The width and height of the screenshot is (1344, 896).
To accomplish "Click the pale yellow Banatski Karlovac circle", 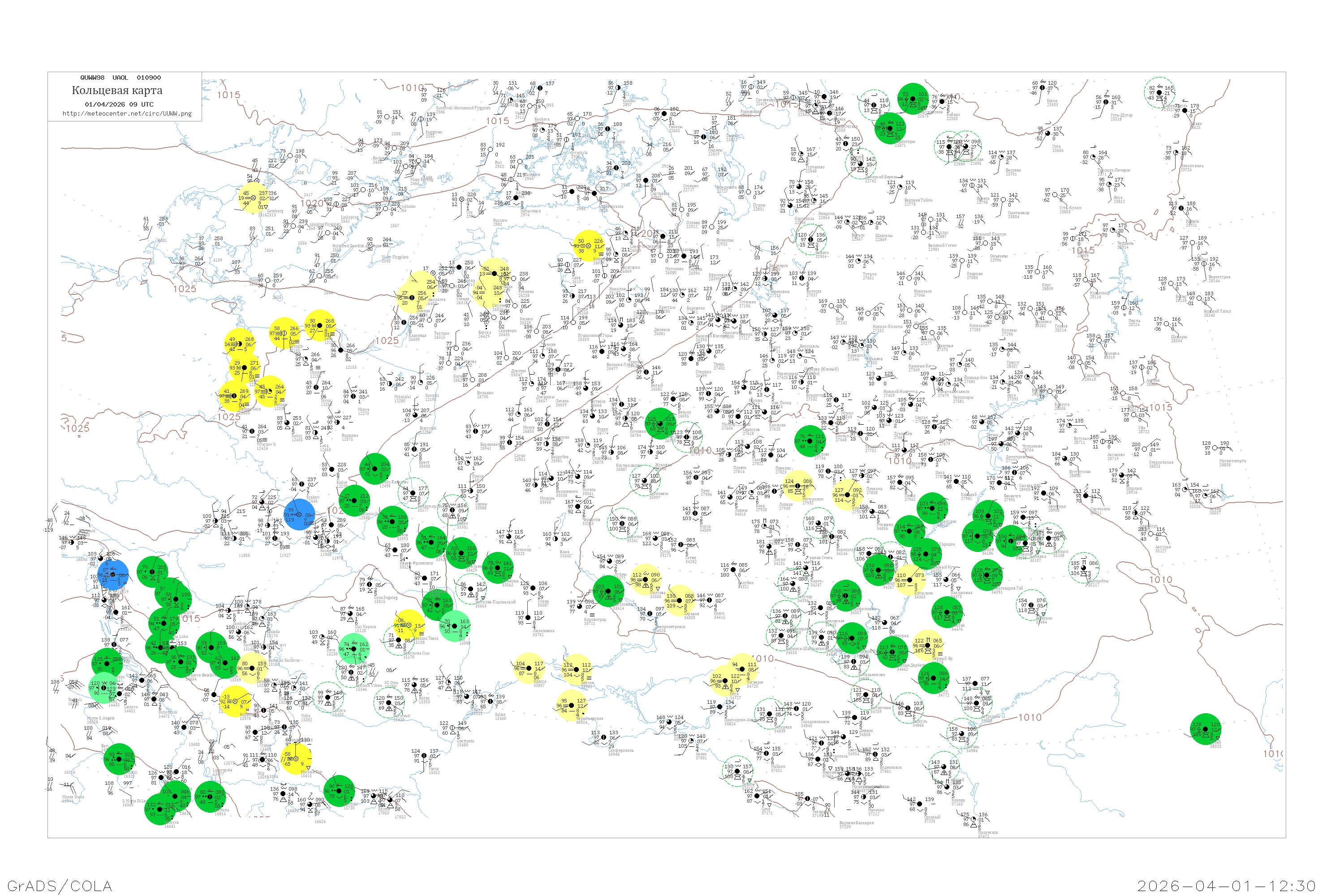I will [252, 668].
